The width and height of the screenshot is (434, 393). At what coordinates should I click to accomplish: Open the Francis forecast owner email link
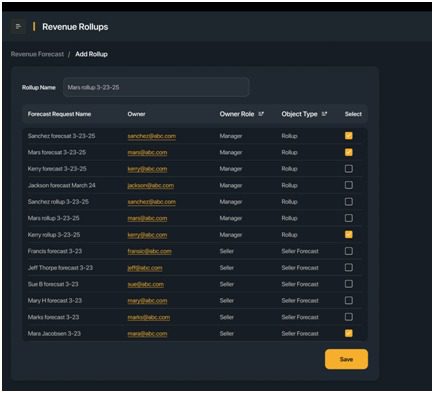(x=150, y=251)
